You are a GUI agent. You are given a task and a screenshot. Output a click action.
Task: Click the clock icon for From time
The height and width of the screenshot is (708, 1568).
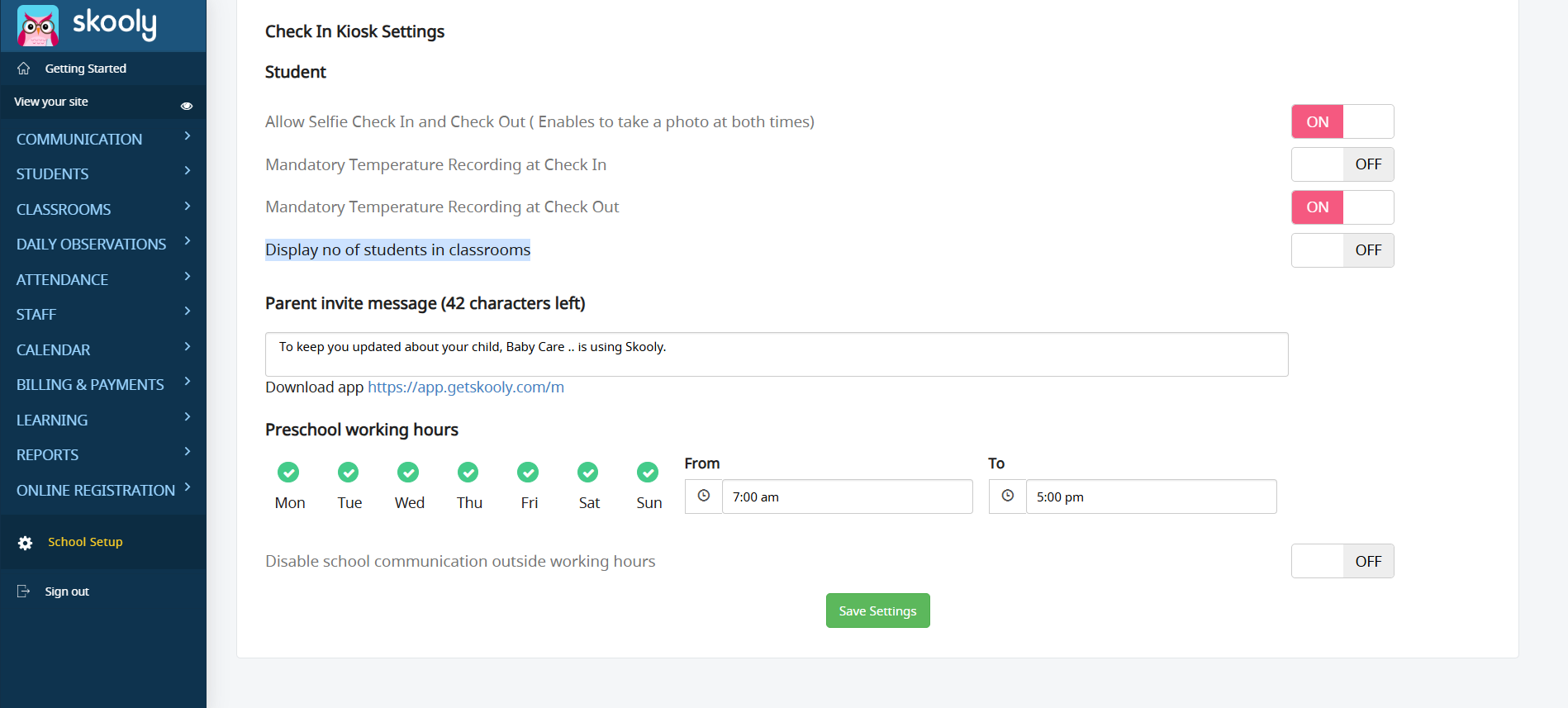pos(704,497)
